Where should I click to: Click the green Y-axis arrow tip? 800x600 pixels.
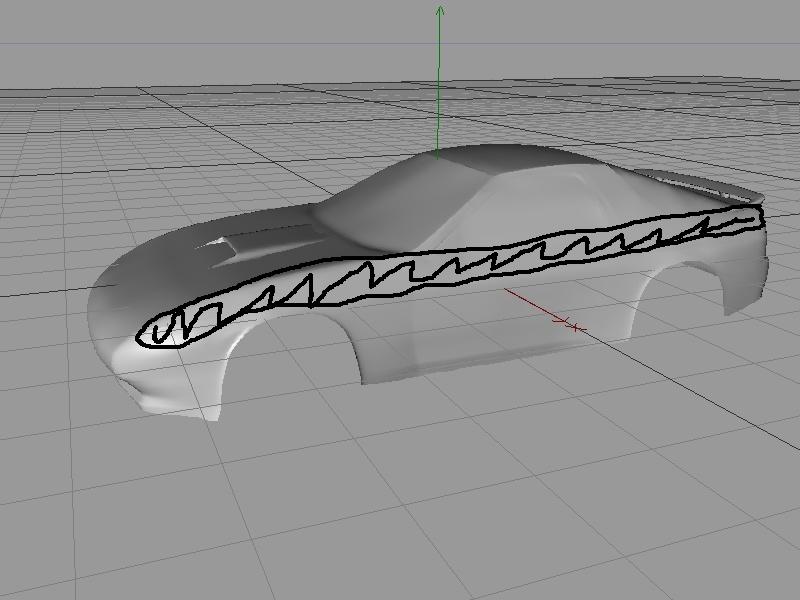tap(439, 10)
